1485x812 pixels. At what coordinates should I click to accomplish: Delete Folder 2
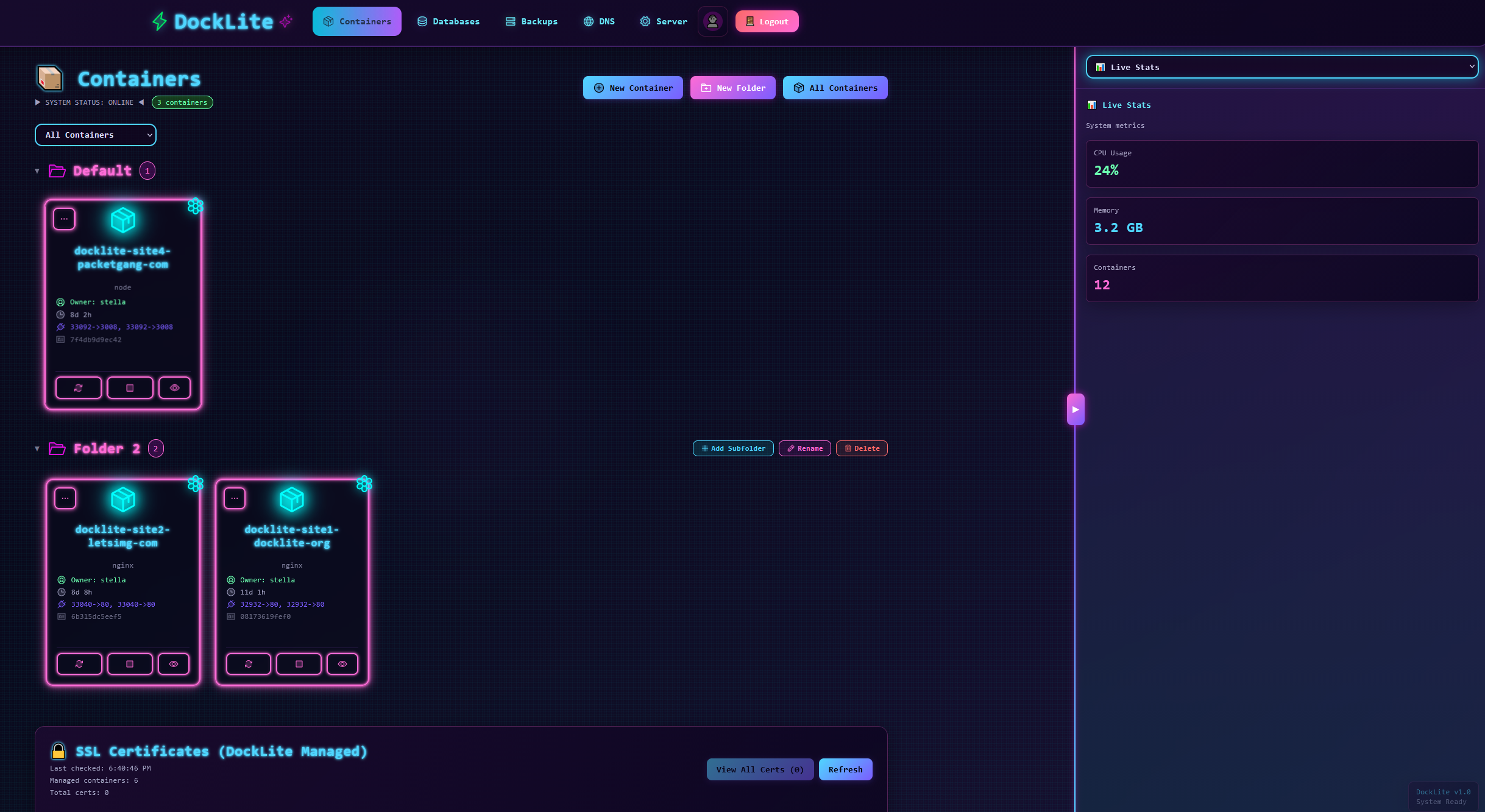pos(862,448)
